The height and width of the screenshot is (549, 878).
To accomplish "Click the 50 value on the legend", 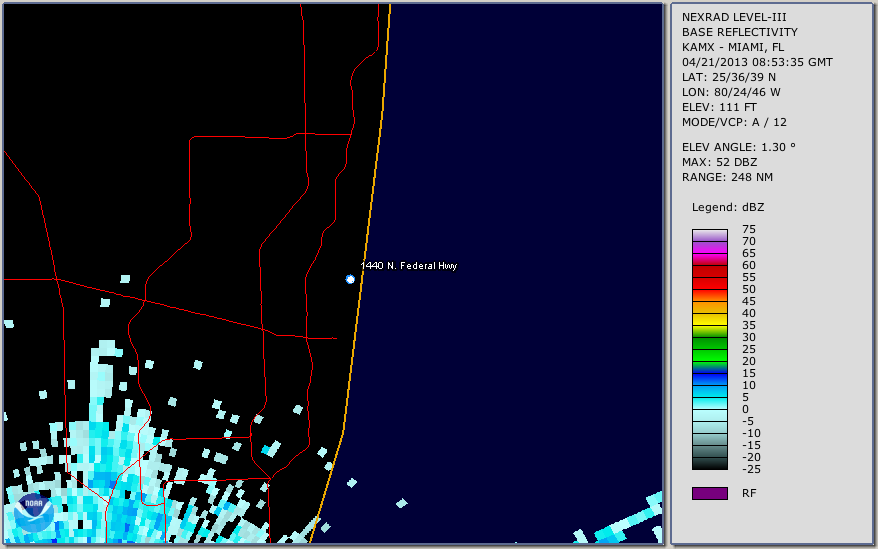I will click(x=749, y=289).
